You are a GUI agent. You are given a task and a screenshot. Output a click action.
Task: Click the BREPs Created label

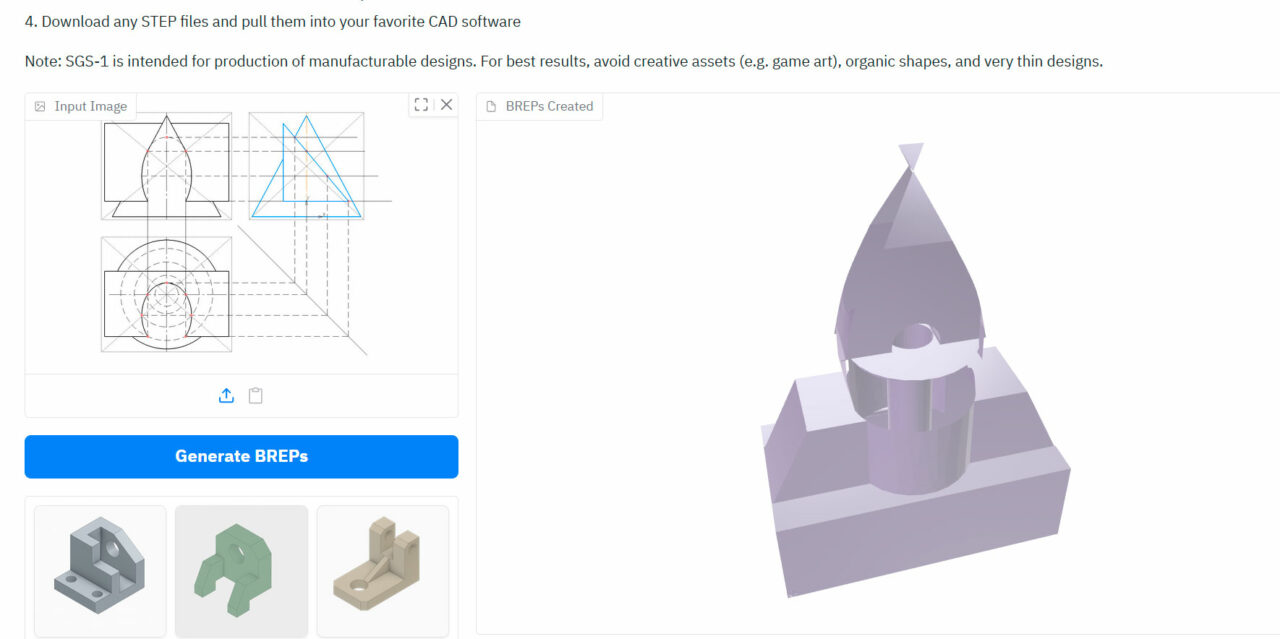tap(549, 106)
